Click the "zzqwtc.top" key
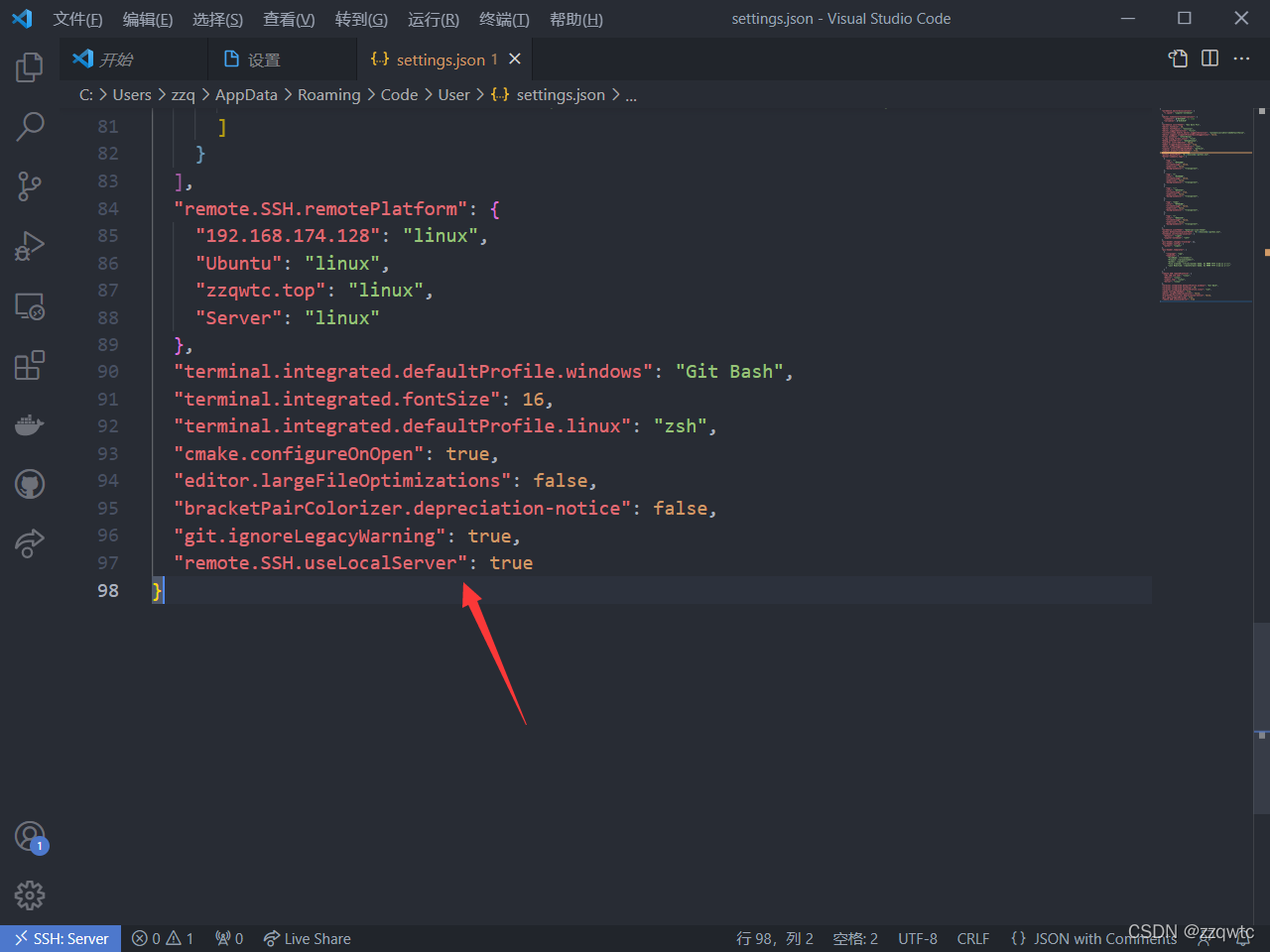Viewport: 1270px width, 952px height. [261, 290]
